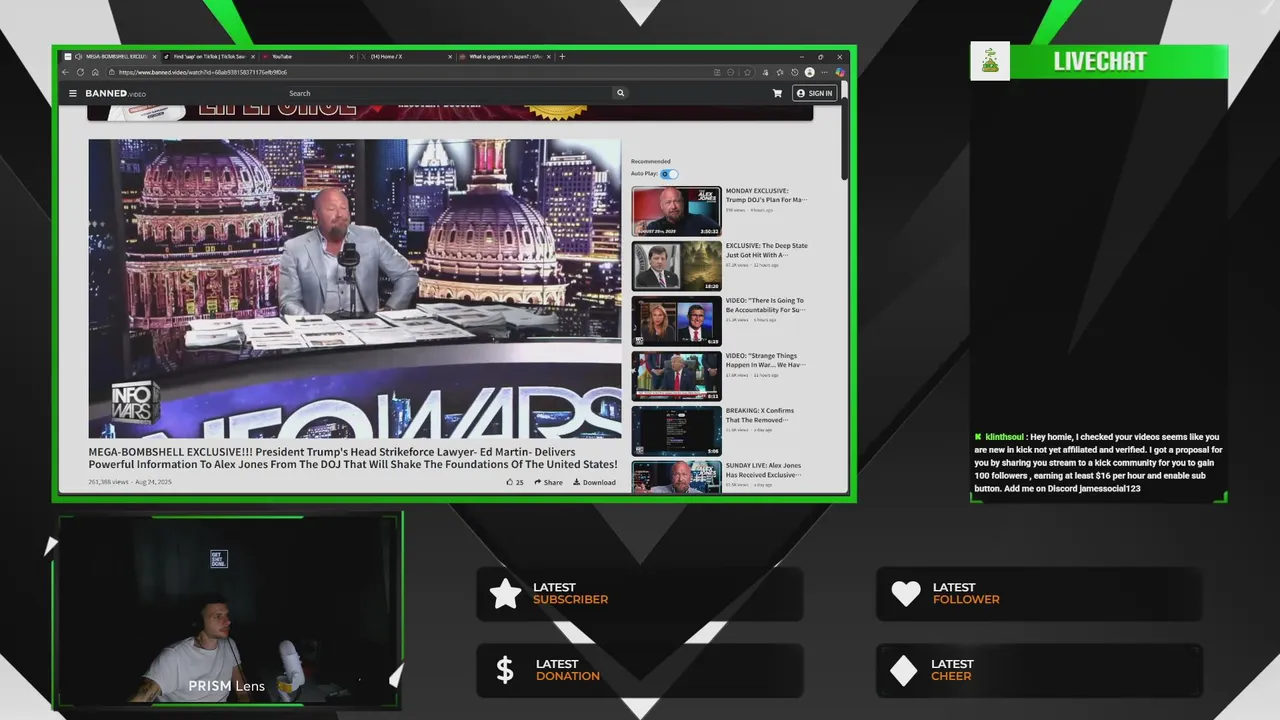Open 'There Is Going To Be Accountability' thumbnail
This screenshot has width=1280, height=720.
676,321
